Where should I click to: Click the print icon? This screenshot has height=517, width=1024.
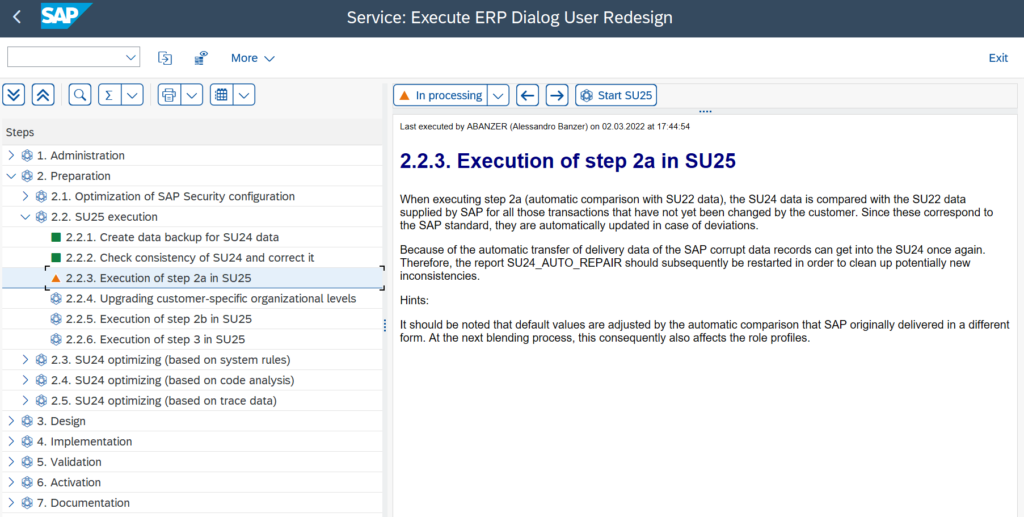pos(169,95)
